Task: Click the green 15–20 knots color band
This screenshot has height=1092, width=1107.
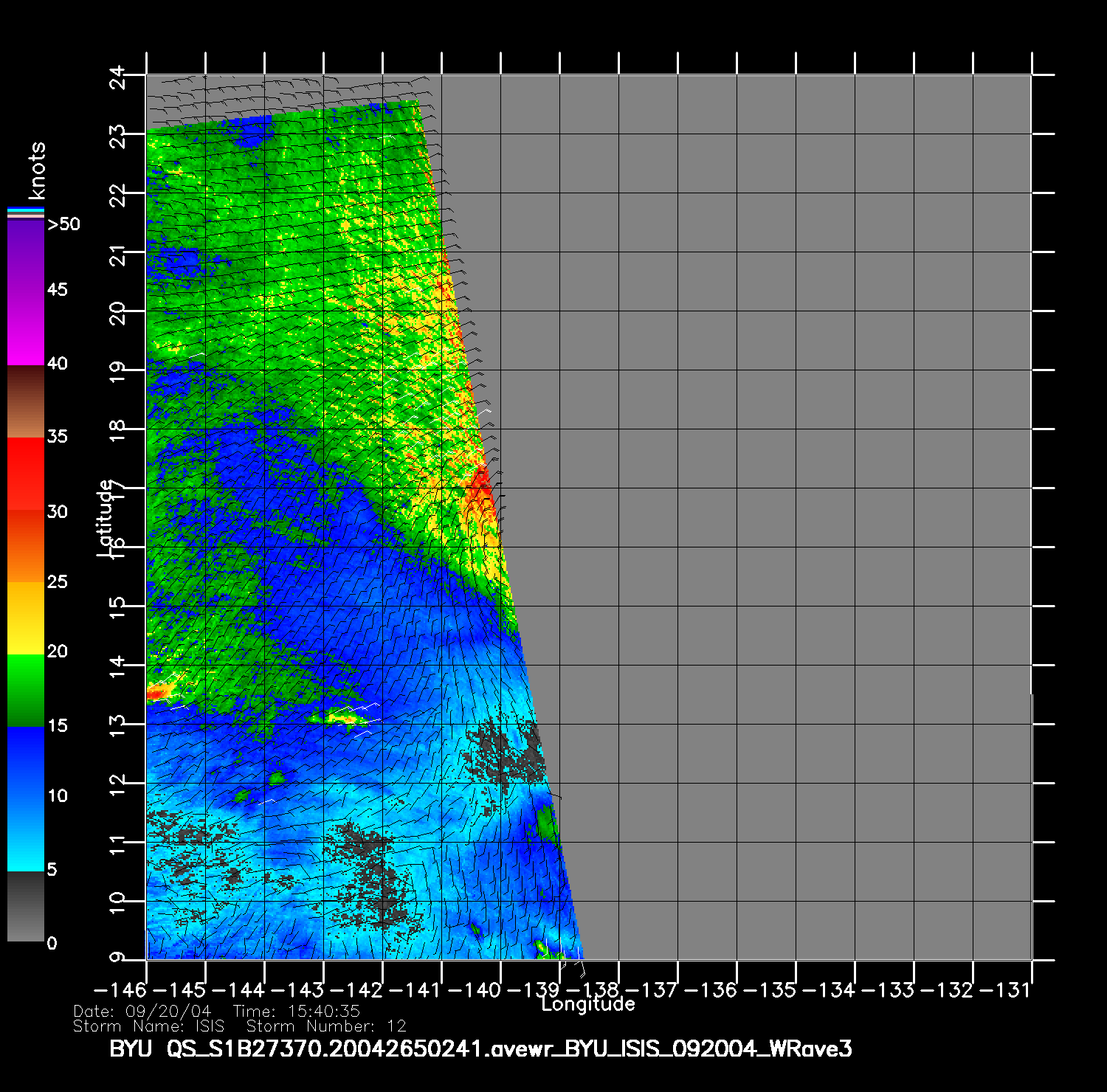Action: click(x=25, y=690)
